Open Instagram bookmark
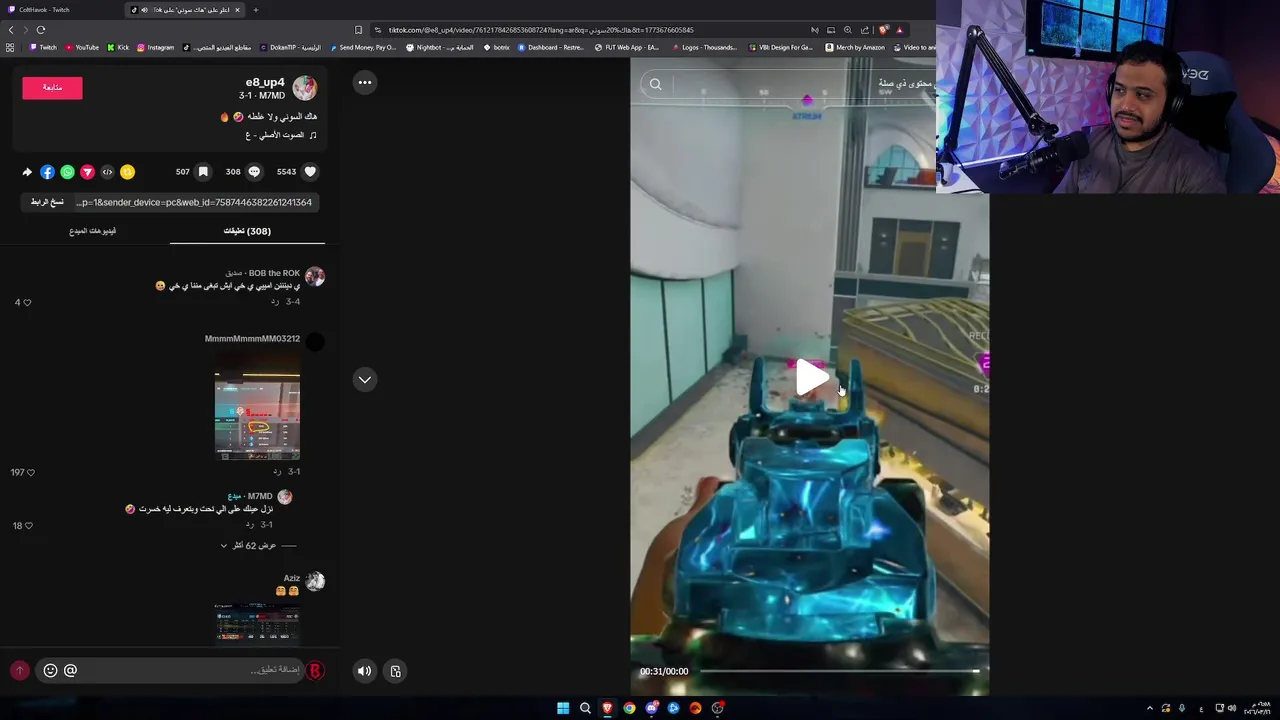This screenshot has width=1280, height=720. [x=155, y=47]
